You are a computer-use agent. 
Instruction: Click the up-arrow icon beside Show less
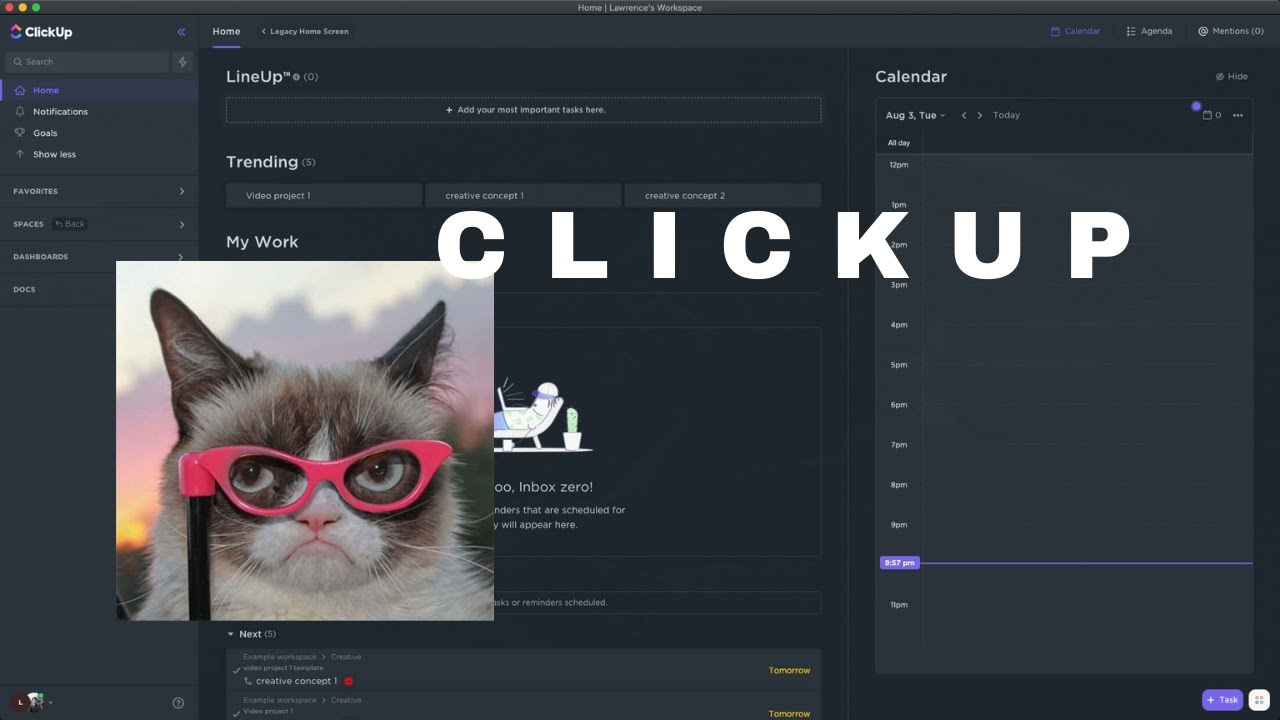point(20,154)
